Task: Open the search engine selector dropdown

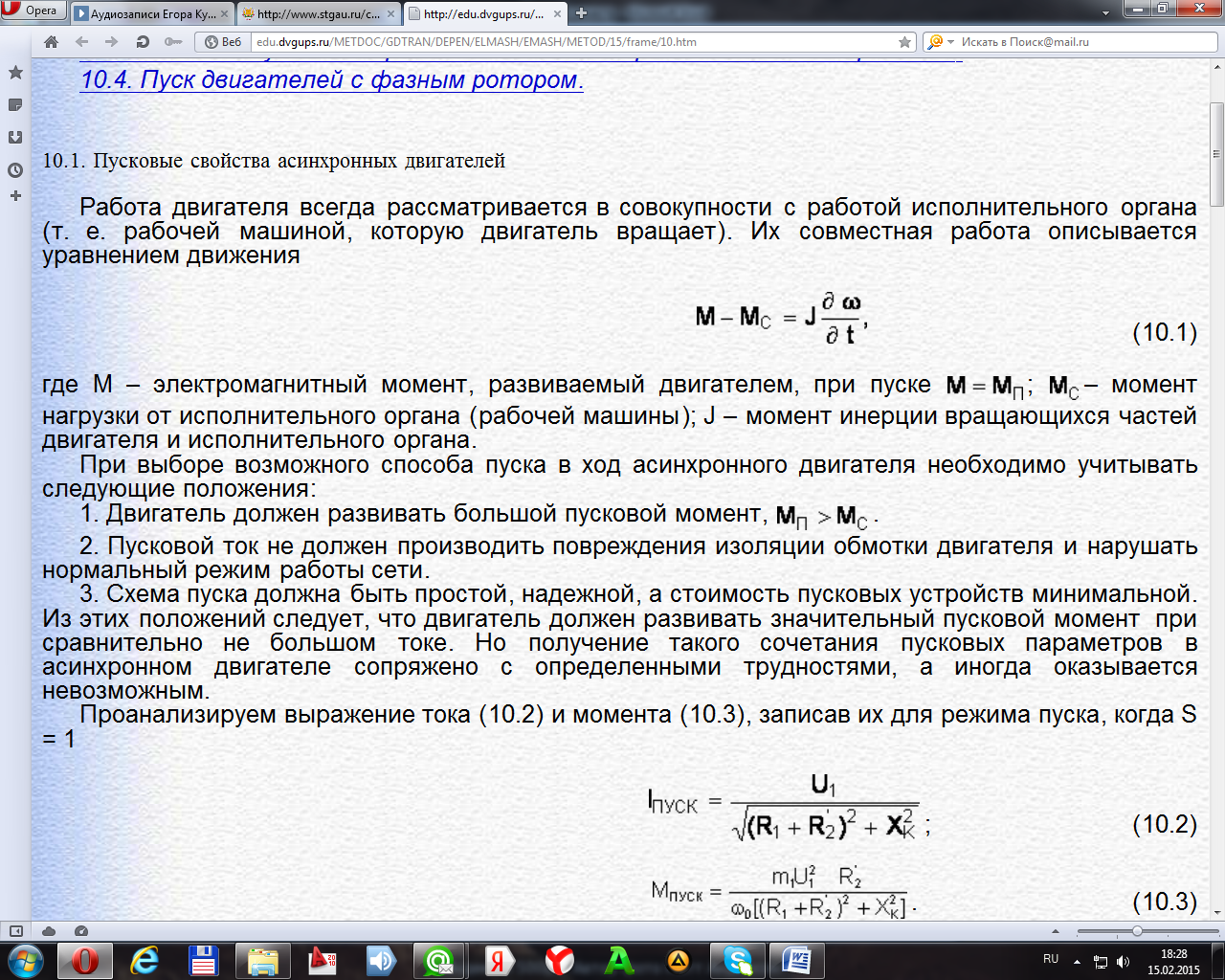Action: click(x=942, y=42)
